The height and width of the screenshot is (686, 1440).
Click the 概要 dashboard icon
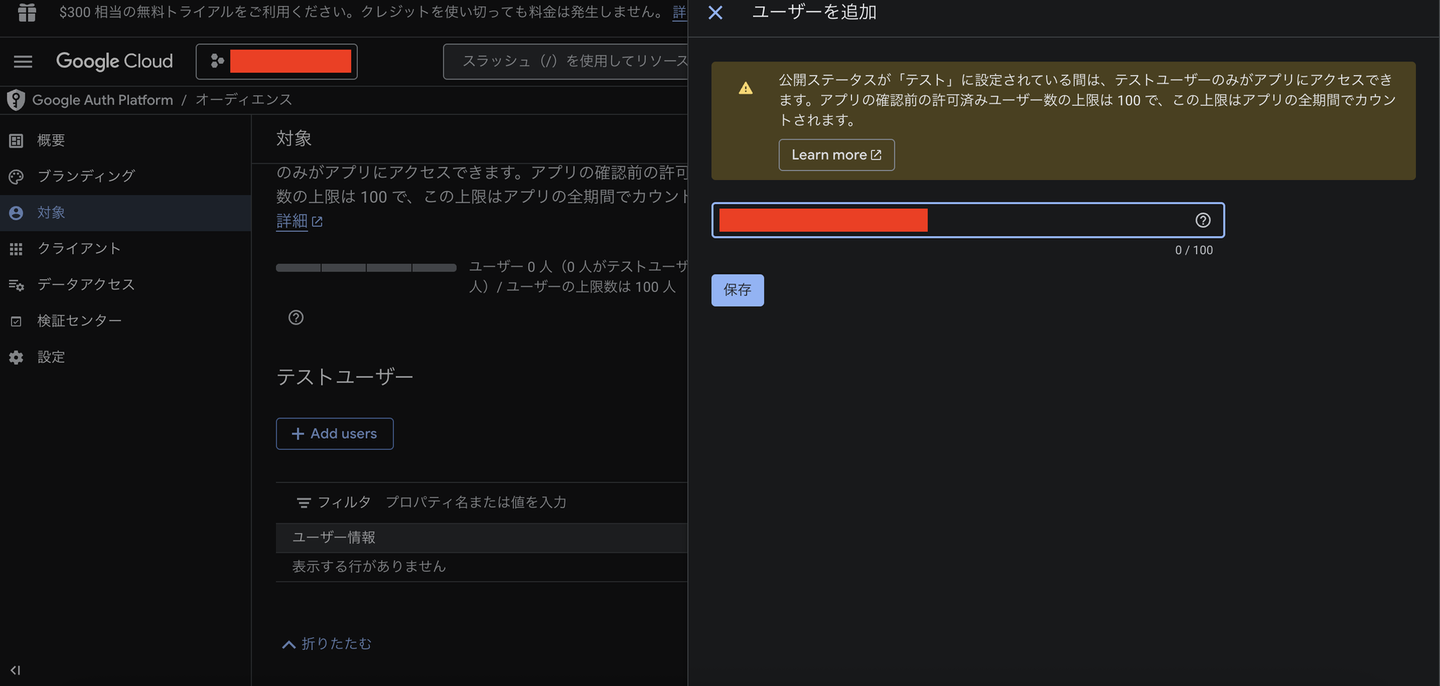16,141
